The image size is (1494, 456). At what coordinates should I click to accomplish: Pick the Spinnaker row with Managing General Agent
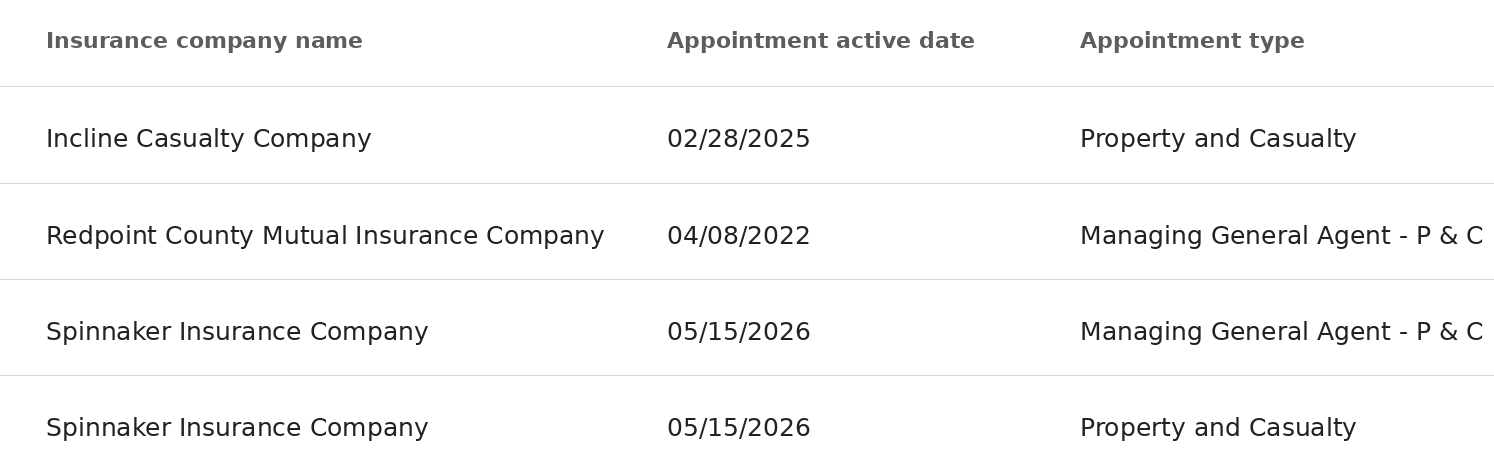(x=747, y=328)
